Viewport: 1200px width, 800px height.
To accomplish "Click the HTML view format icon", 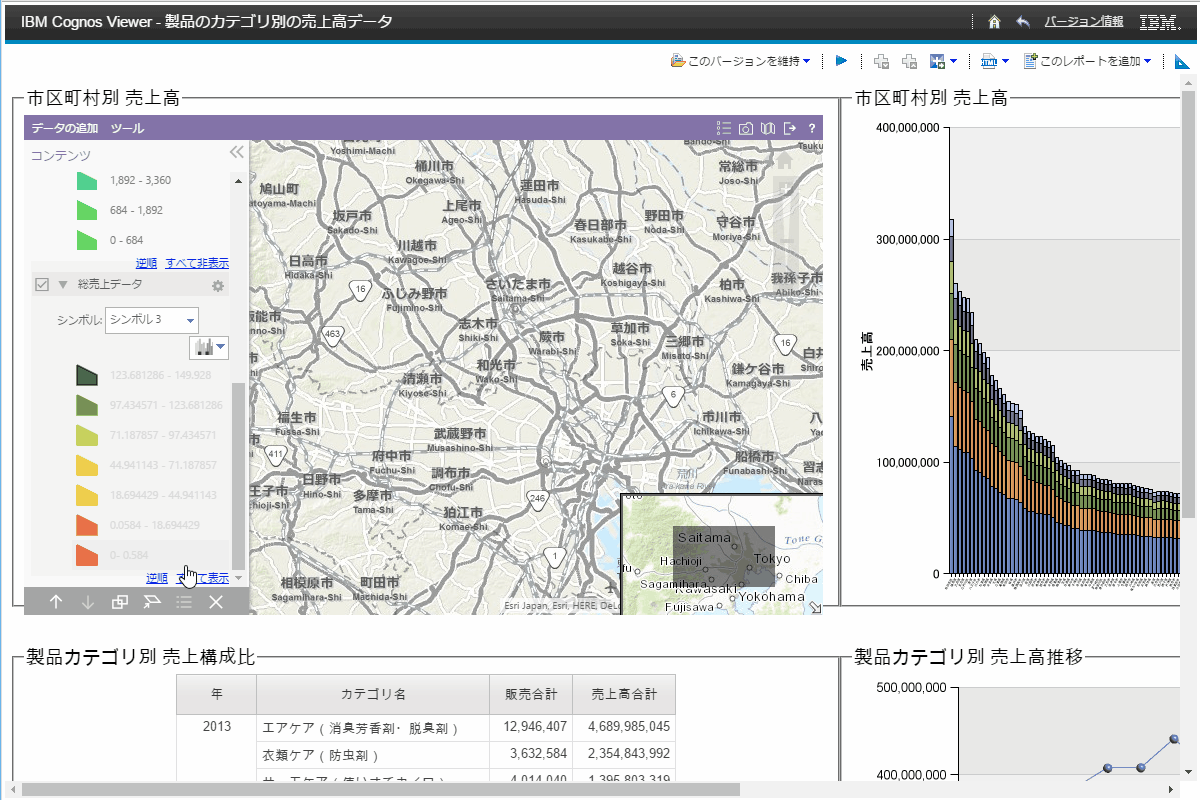I will coord(989,61).
